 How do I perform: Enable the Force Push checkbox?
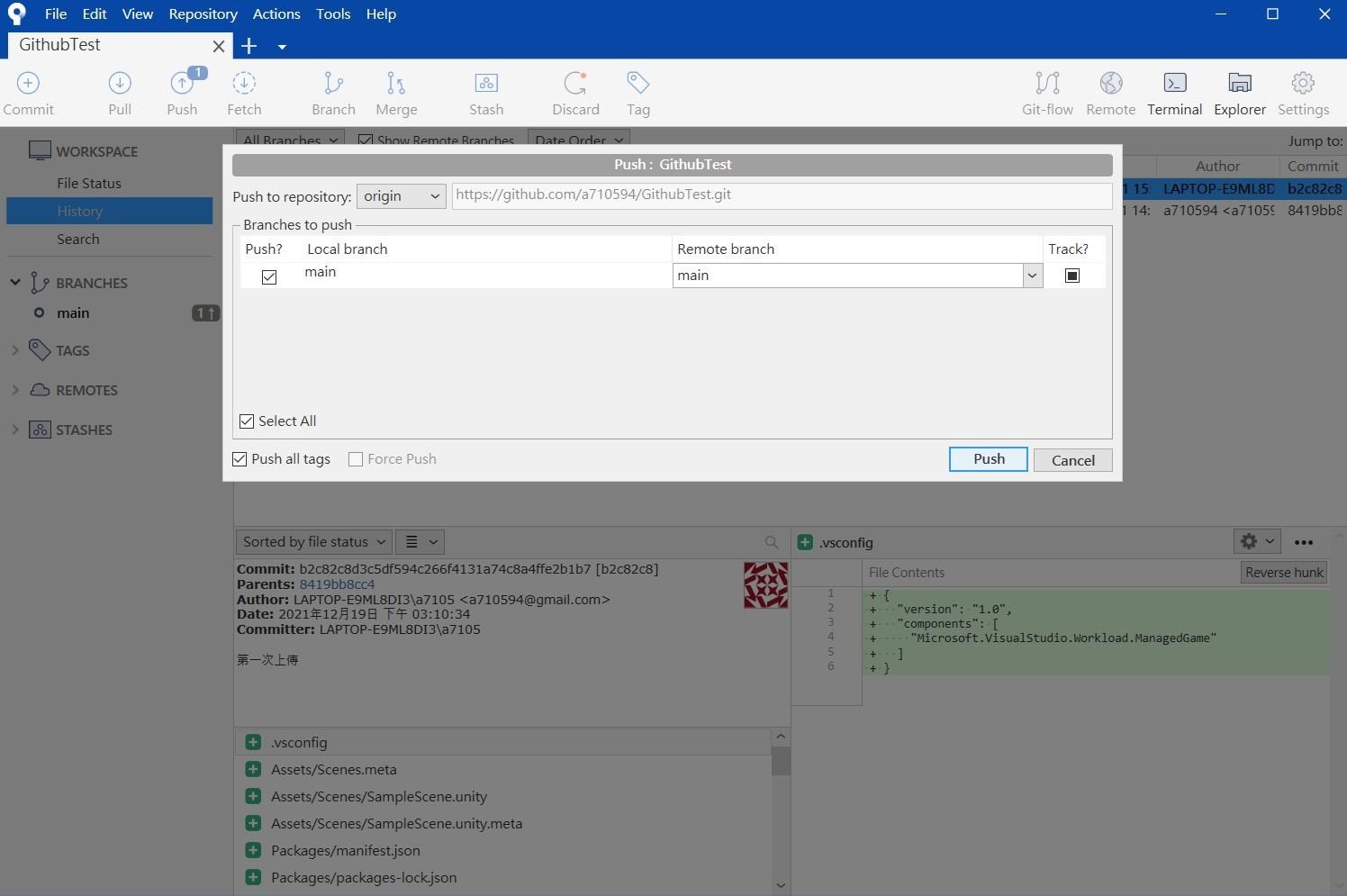[x=356, y=459]
